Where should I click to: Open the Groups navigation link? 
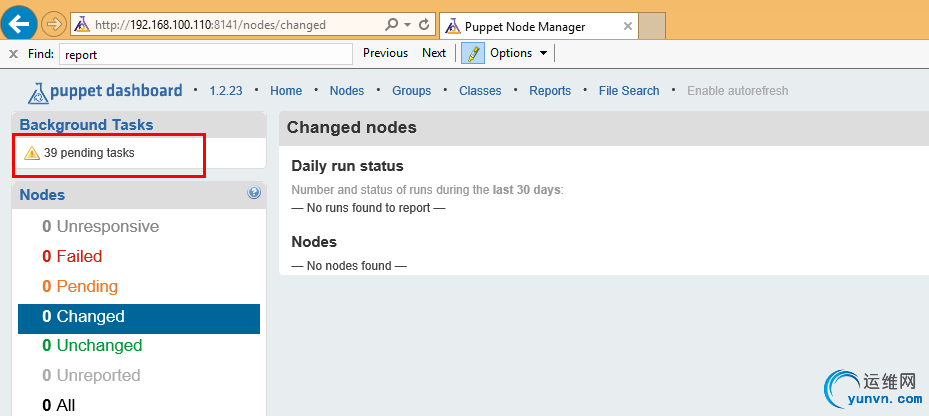tap(412, 91)
